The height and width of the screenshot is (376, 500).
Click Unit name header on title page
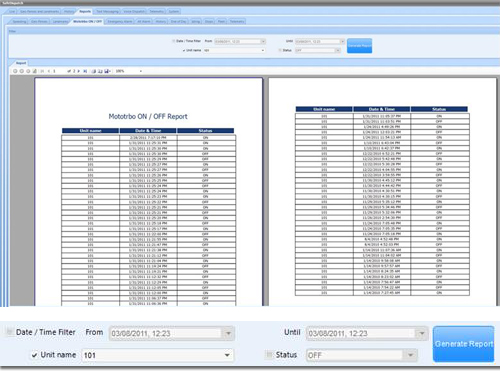(90, 131)
